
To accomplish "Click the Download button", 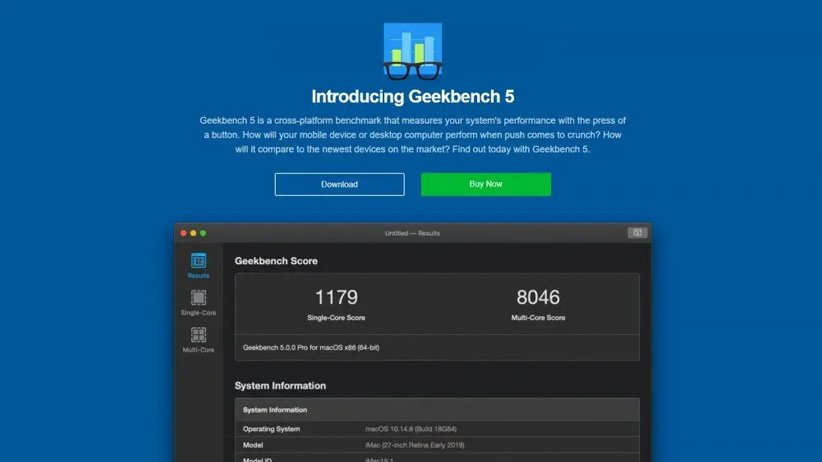I will point(339,184).
